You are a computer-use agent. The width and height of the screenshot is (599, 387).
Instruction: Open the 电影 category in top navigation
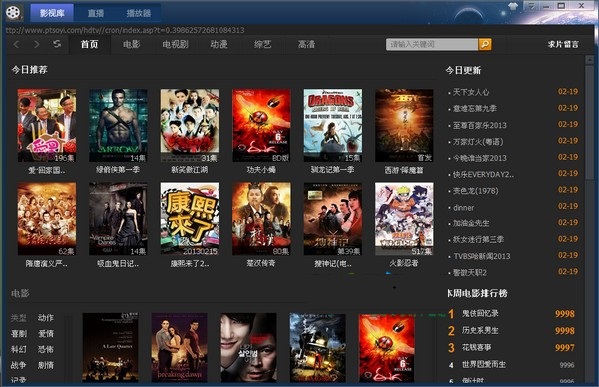point(132,44)
